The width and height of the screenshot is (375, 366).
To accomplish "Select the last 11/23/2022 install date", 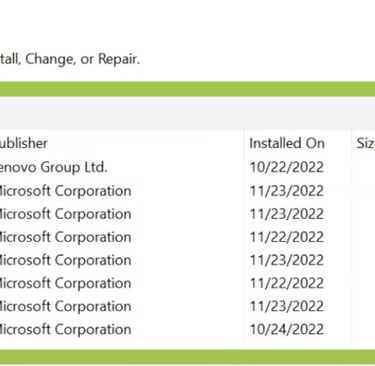I will point(287,306).
